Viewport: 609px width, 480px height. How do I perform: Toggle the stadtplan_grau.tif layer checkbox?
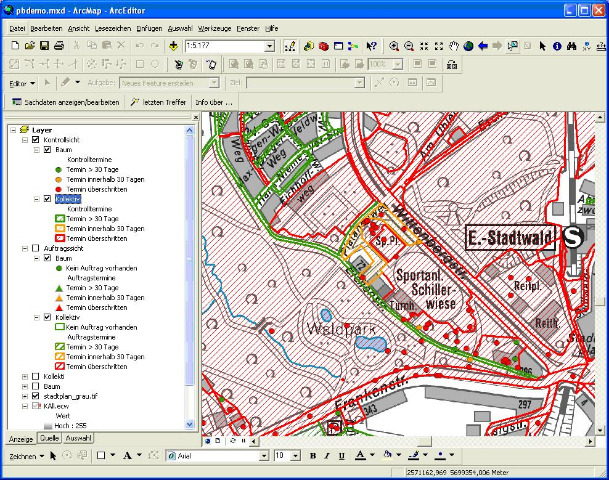[x=36, y=396]
